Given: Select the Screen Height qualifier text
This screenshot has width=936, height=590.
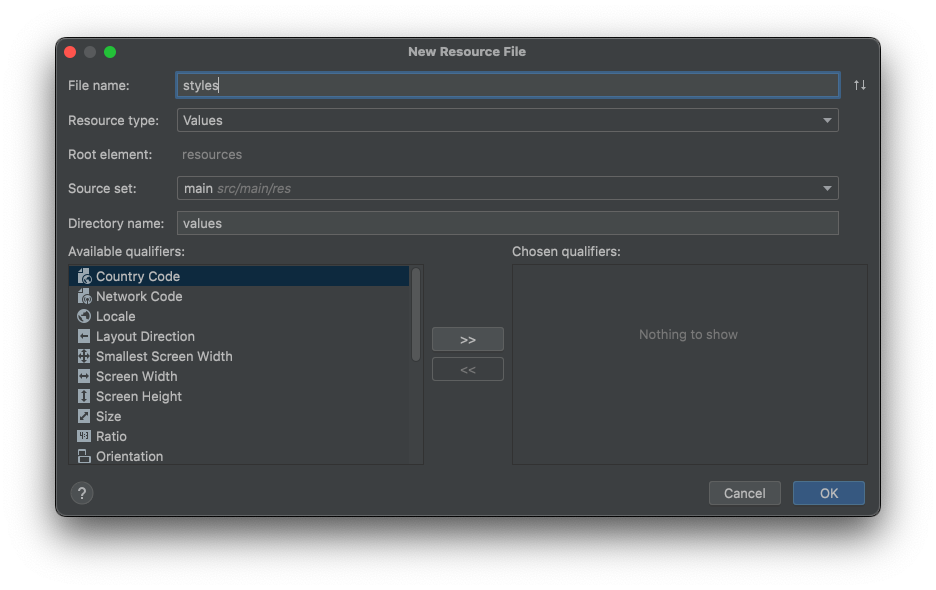Looking at the screenshot, I should (x=138, y=397).
